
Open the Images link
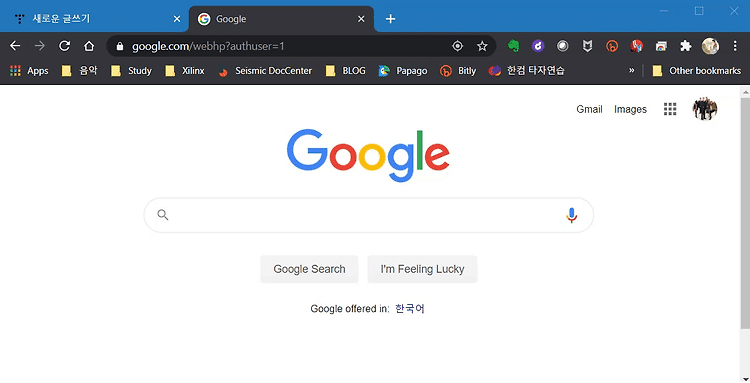tap(630, 109)
